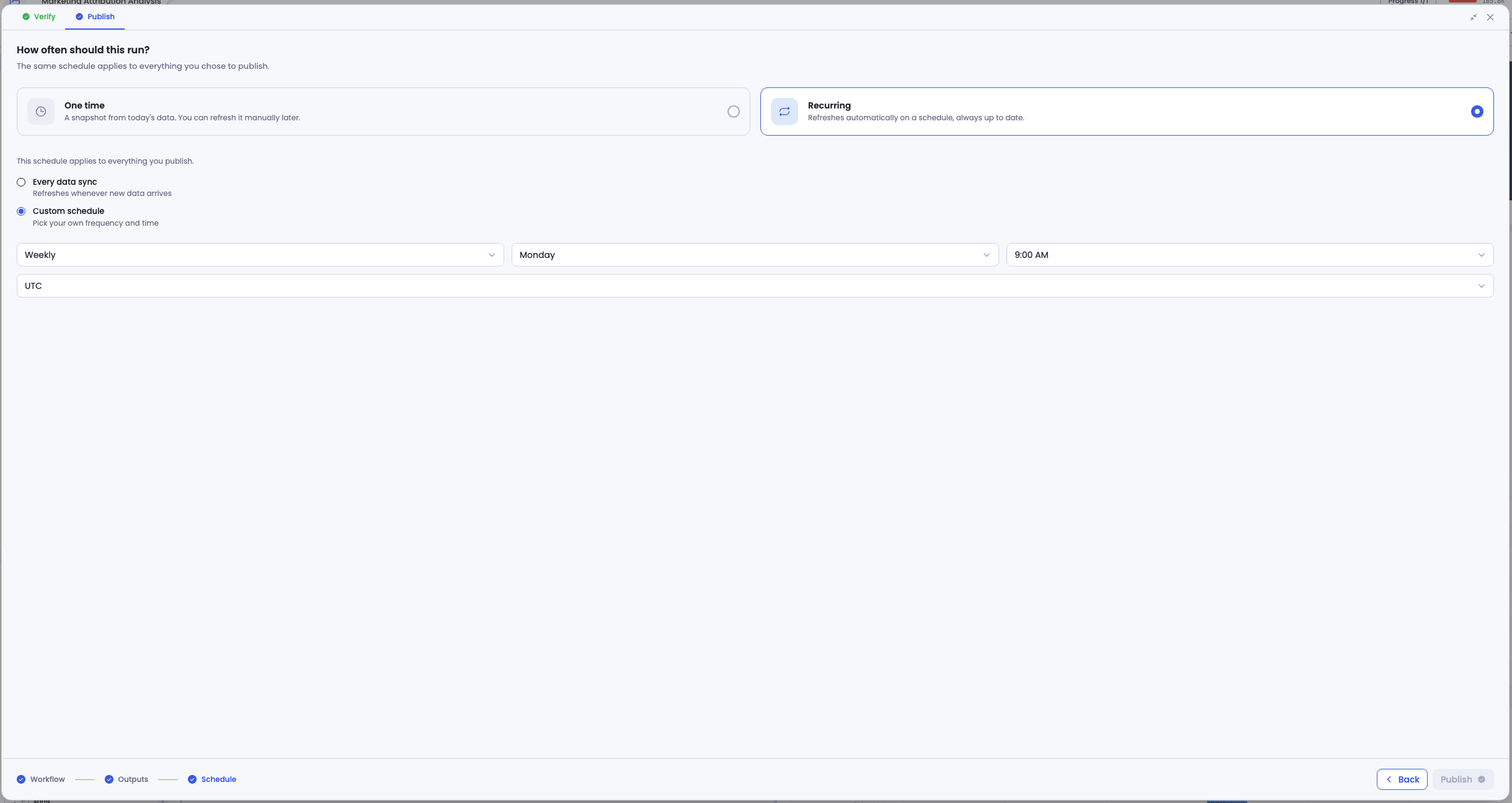
Task: Click the check icon next to Outputs step
Action: [109, 779]
